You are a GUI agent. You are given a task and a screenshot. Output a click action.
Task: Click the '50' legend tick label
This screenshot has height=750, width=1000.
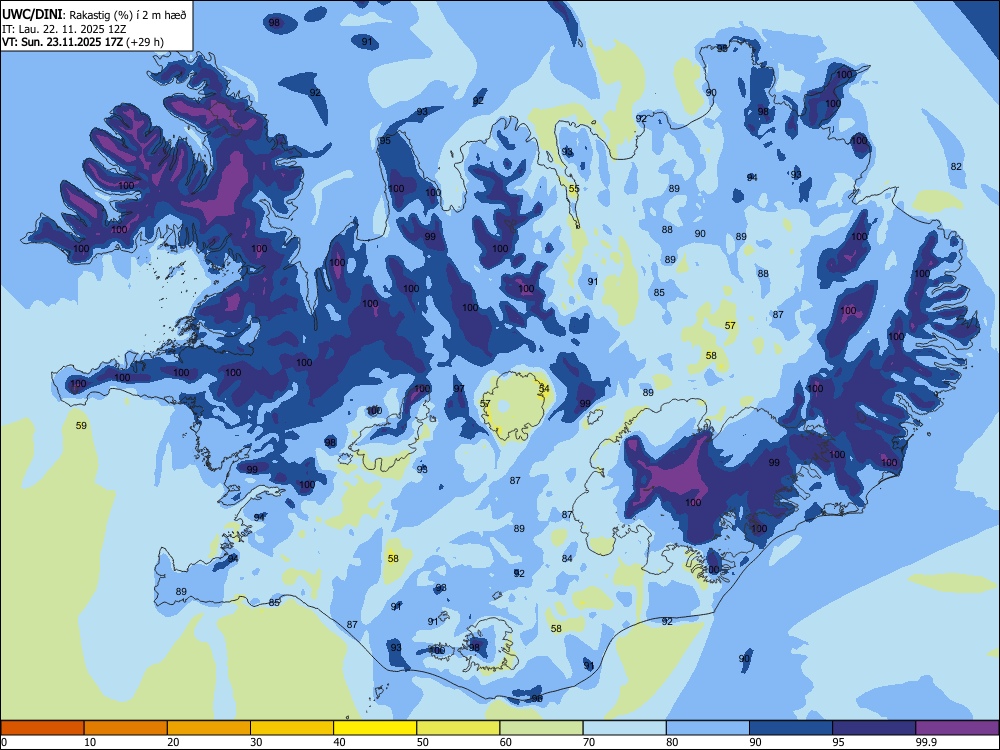[423, 742]
